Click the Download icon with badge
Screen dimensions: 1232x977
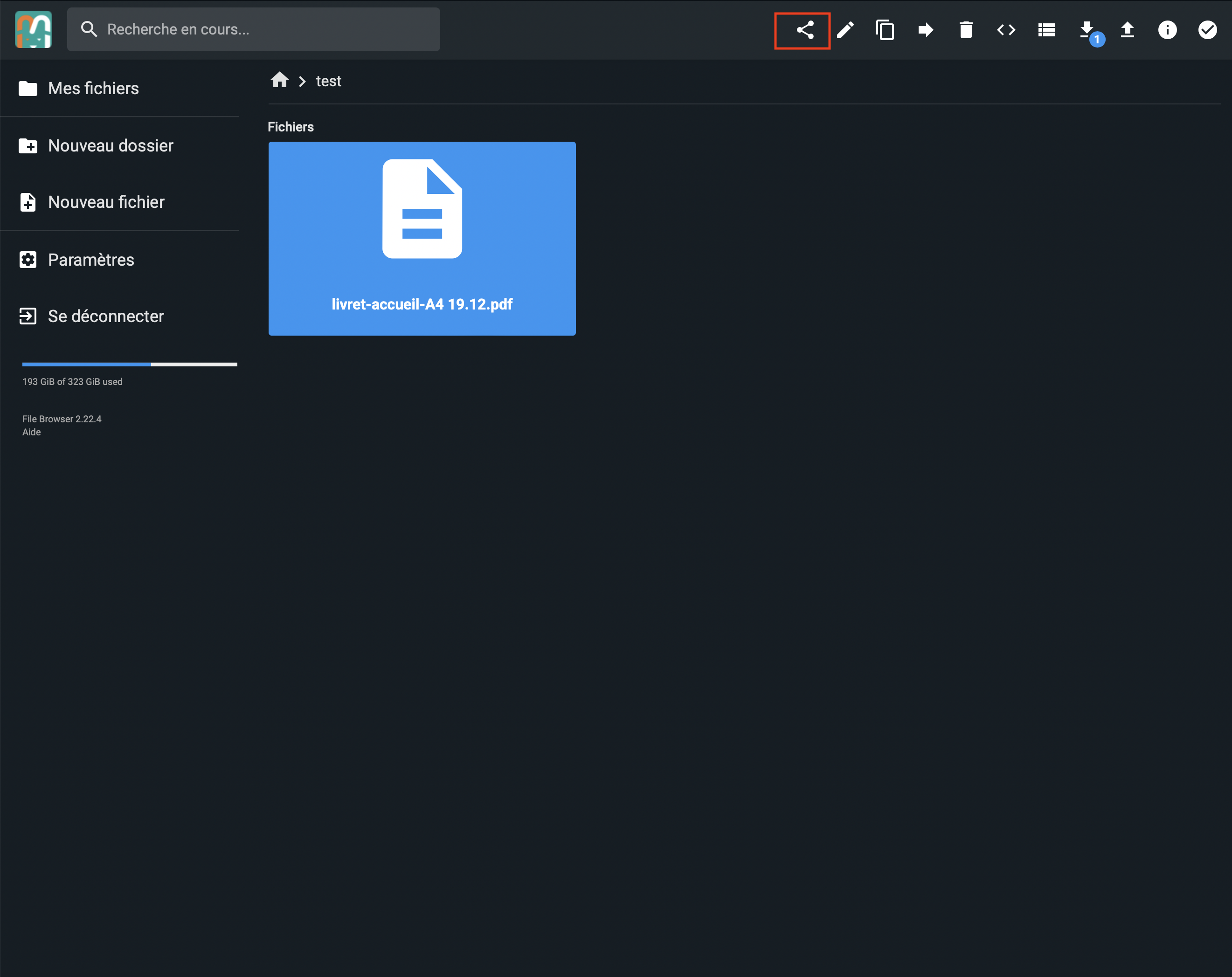1087,30
